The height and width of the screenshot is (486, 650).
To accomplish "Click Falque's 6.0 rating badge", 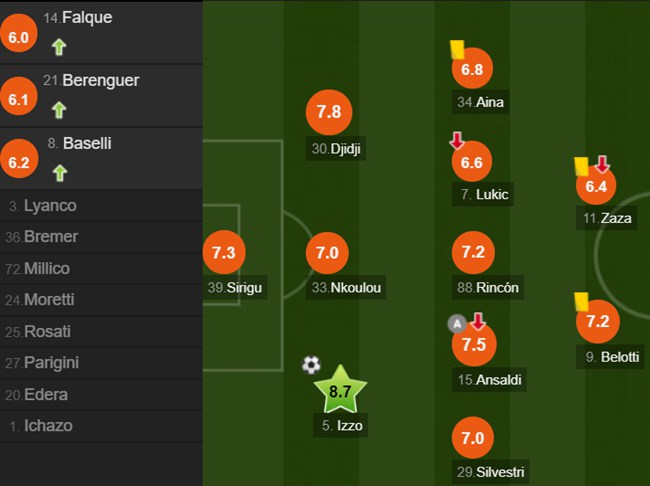I will 20,39.
